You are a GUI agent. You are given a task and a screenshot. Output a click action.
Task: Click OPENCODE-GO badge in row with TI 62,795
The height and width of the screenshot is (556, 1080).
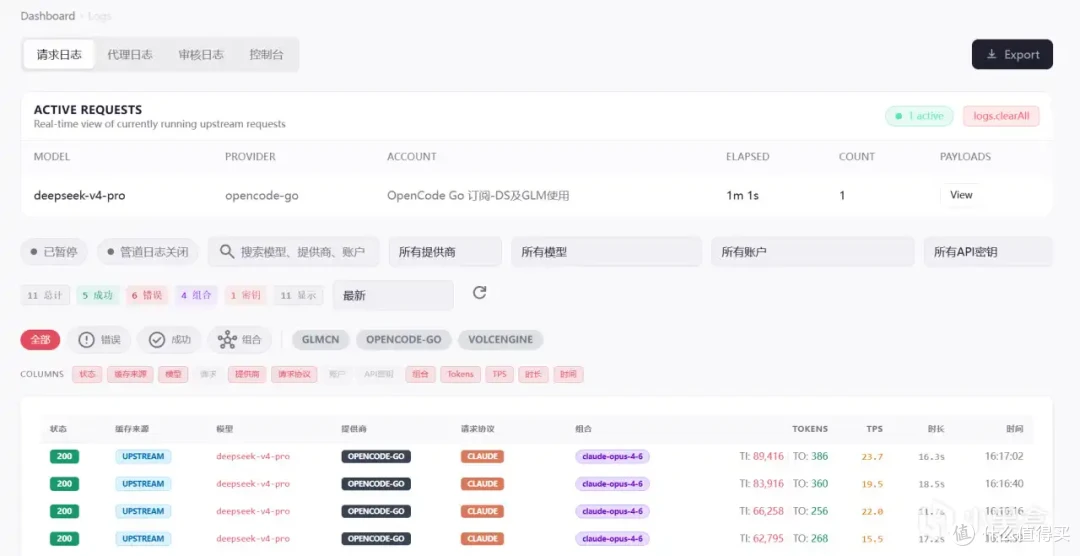[x=376, y=539]
